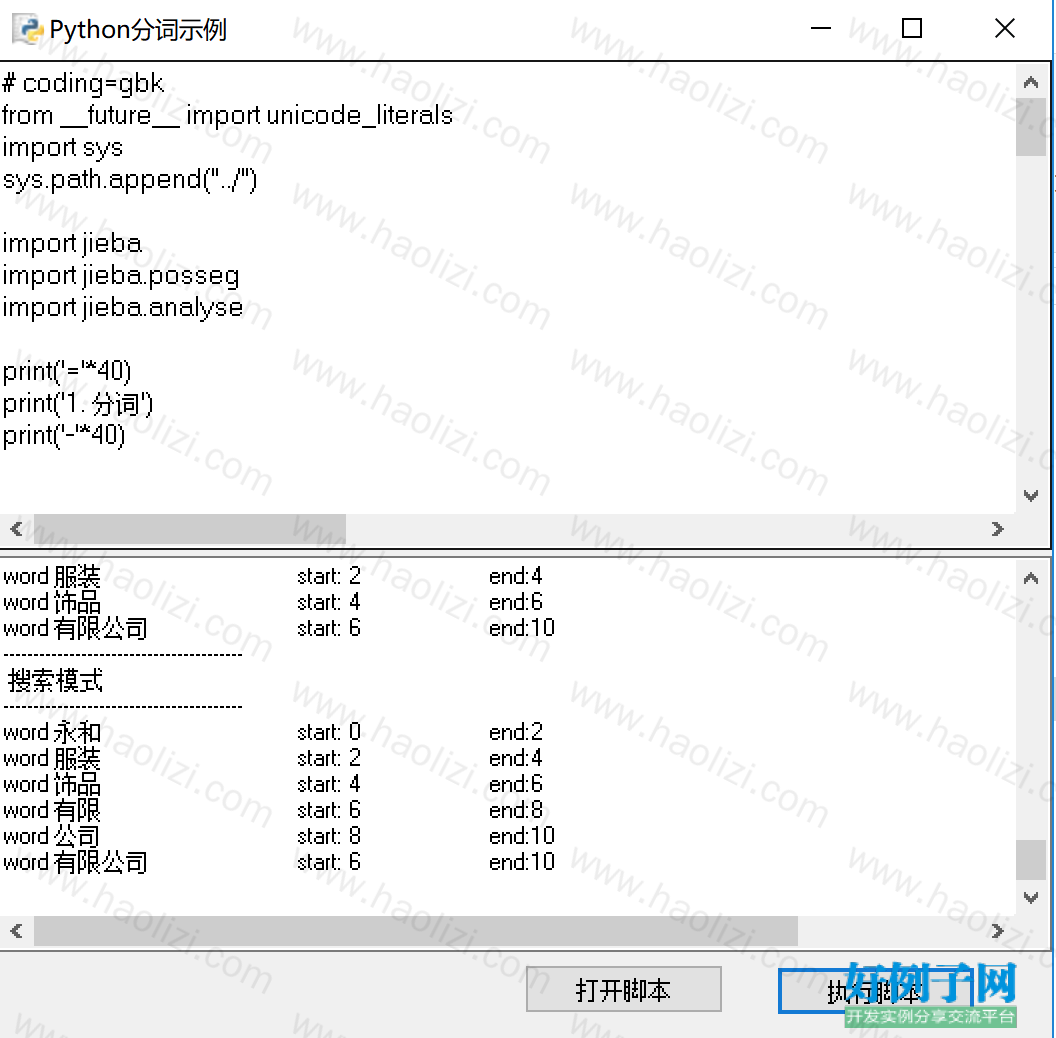1056x1038 pixels.
Task: Click the 执行脚本 button
Action: pyautogui.click(x=875, y=991)
